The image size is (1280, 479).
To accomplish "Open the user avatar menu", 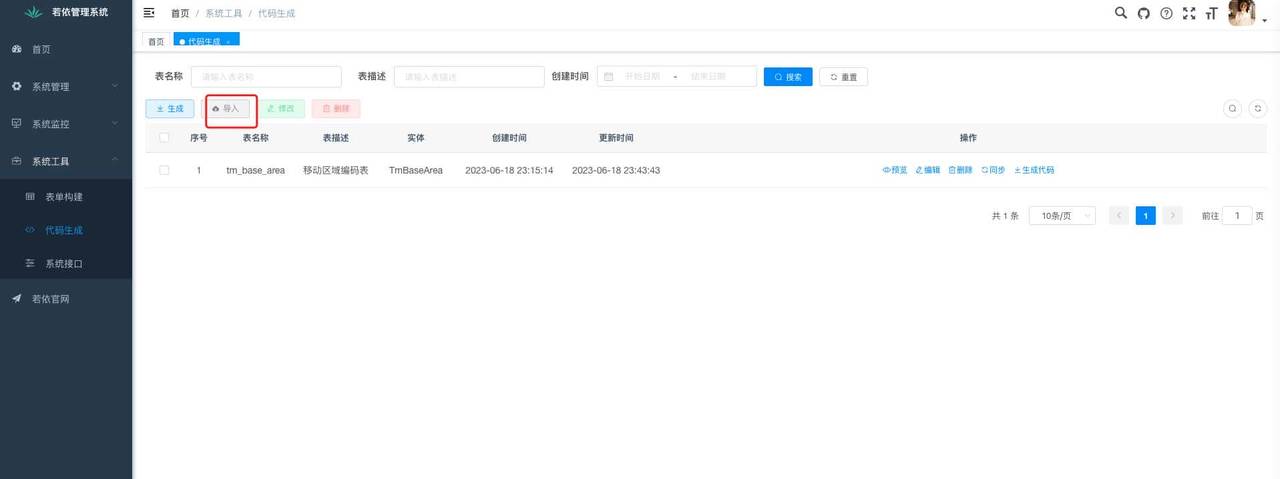I will click(1241, 13).
